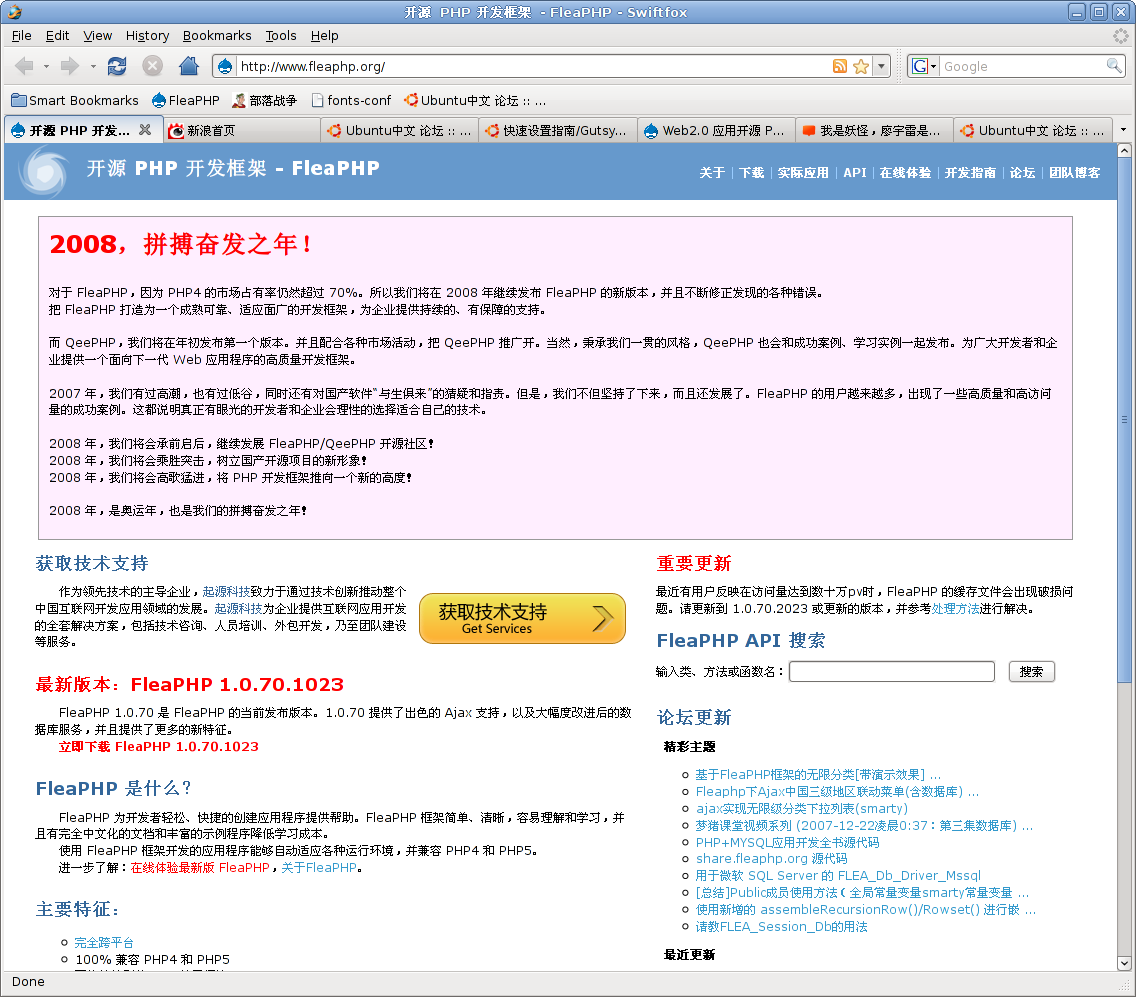1136x997 pixels.
Task: Open the 在线体验最新版 FleaPHP link
Action: click(200, 867)
